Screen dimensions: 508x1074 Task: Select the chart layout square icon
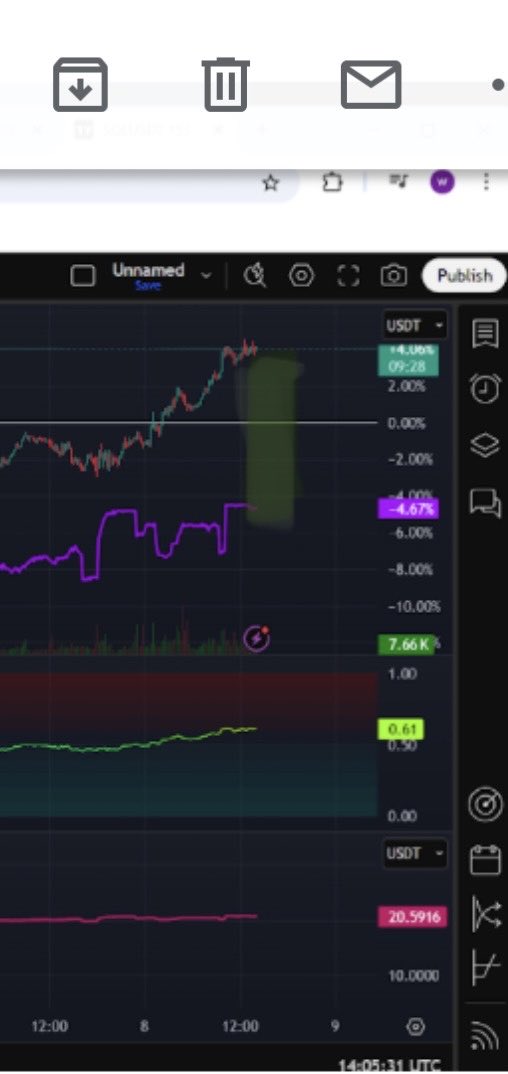[x=83, y=276]
